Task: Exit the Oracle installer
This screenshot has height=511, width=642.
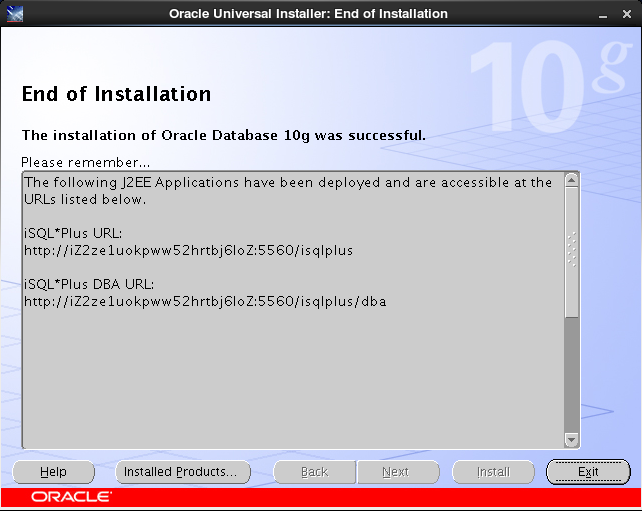Action: point(588,472)
